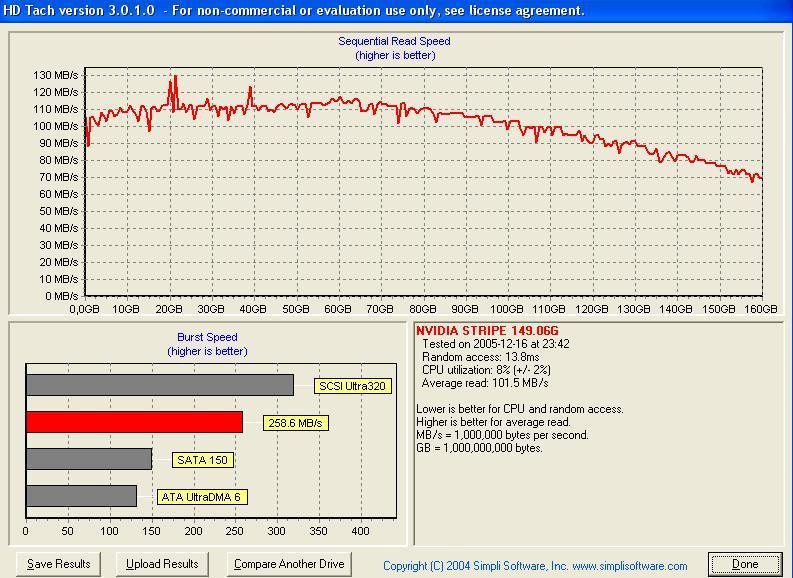Open the www.simplisoftware.com link

[629, 566]
